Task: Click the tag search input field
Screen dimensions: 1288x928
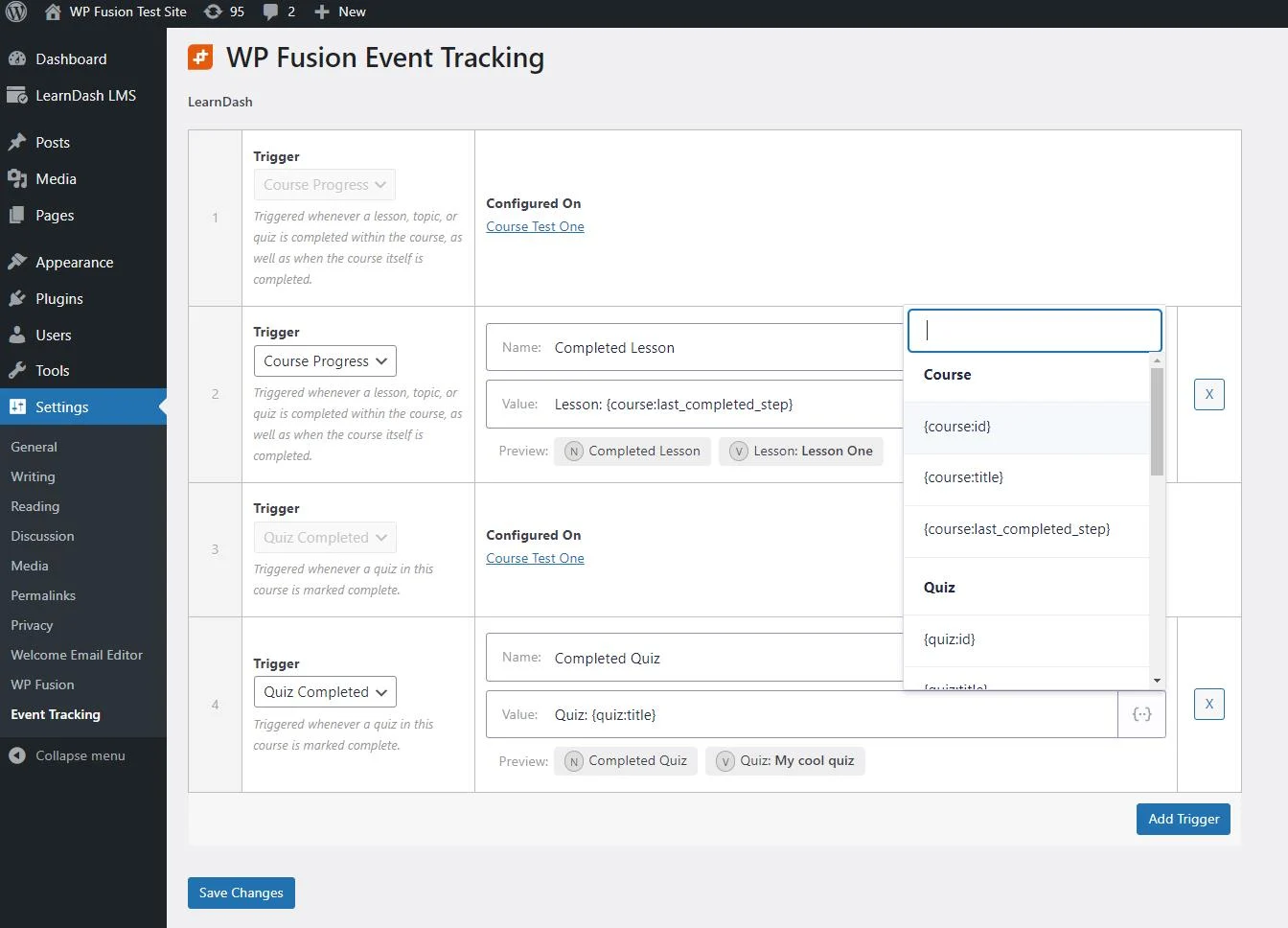Action: tap(1035, 330)
